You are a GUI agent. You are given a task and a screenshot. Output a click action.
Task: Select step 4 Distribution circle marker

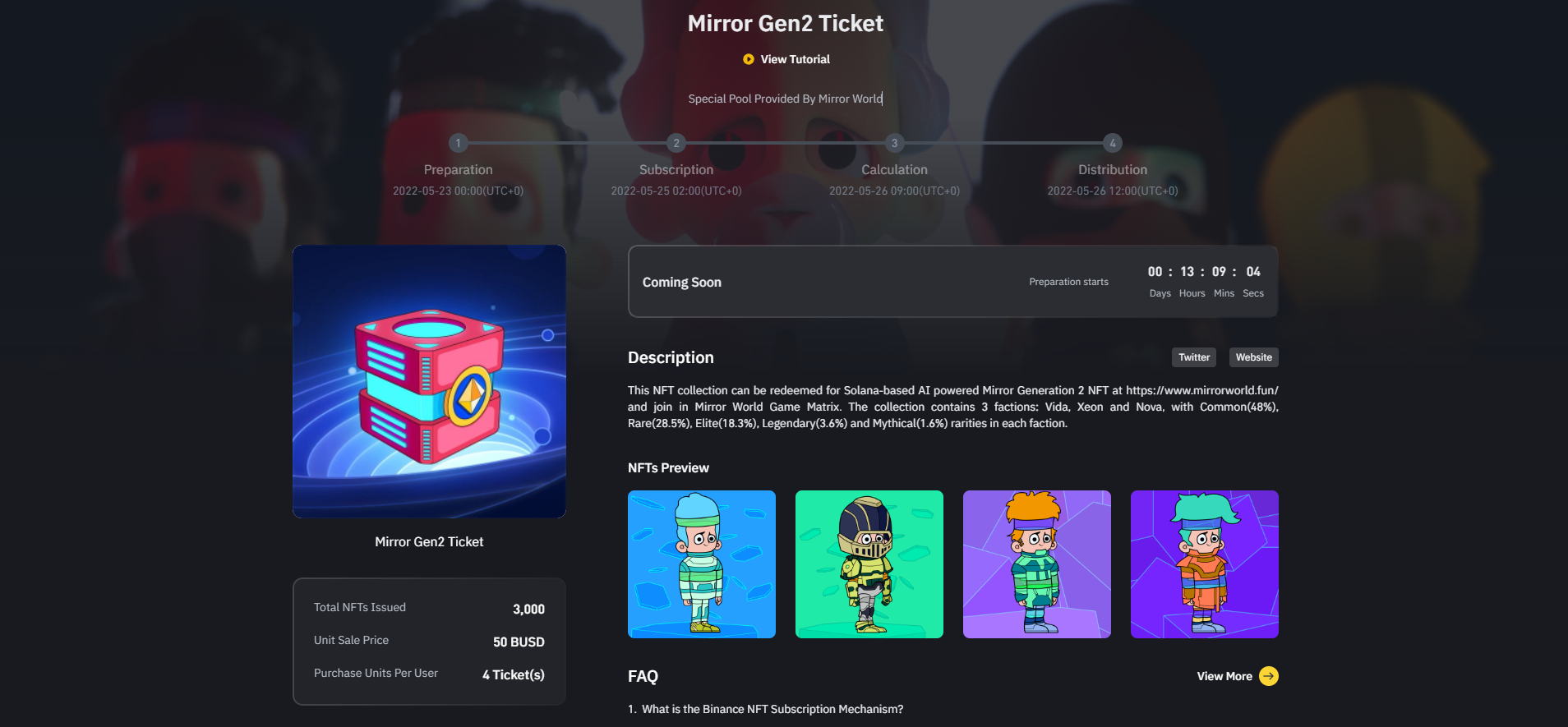[1113, 143]
